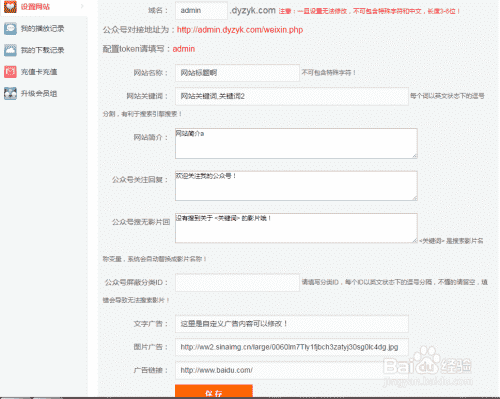Viewport: 500px width, 399px height.
Task: Click the empty 公众号屏蔽分类ID field
Action: pos(237,282)
